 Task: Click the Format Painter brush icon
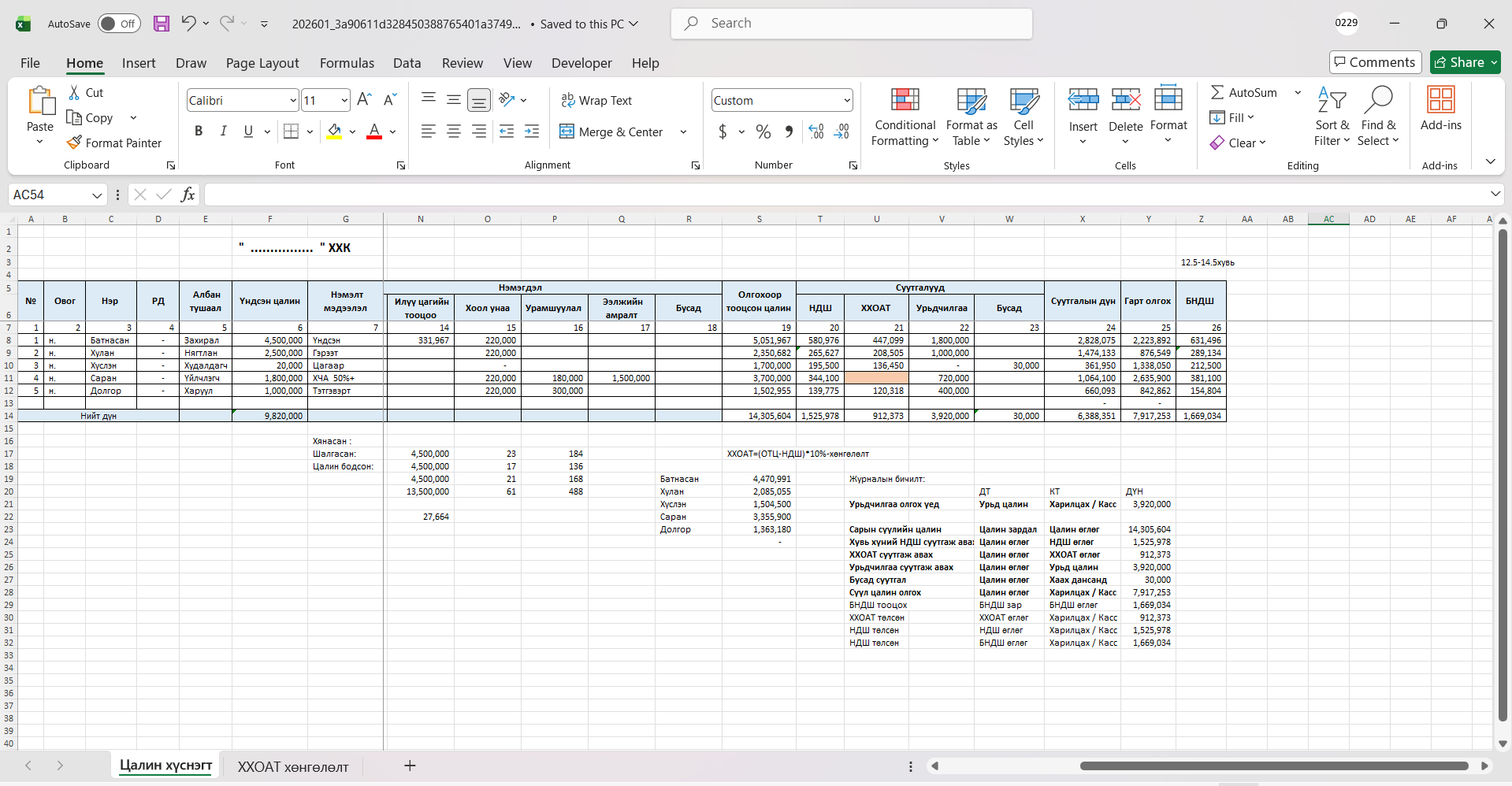[75, 143]
